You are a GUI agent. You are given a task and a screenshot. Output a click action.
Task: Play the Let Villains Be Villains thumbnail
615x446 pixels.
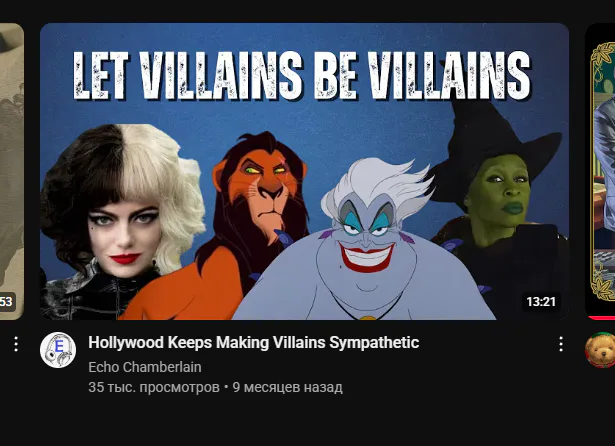coord(304,171)
